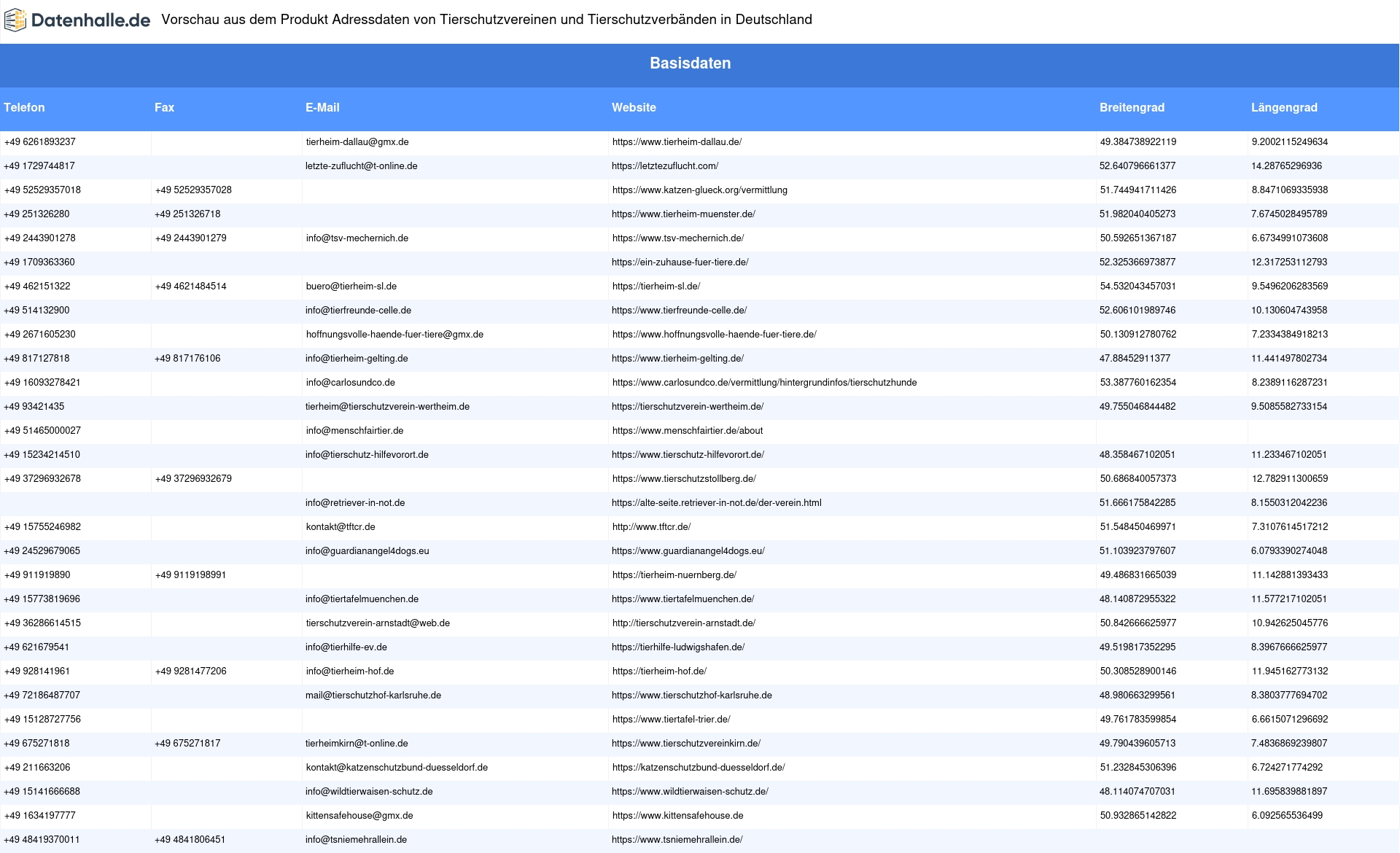The width and height of the screenshot is (1400, 853).
Task: Click the Datenhalle.de logo icon
Action: (x=15, y=20)
